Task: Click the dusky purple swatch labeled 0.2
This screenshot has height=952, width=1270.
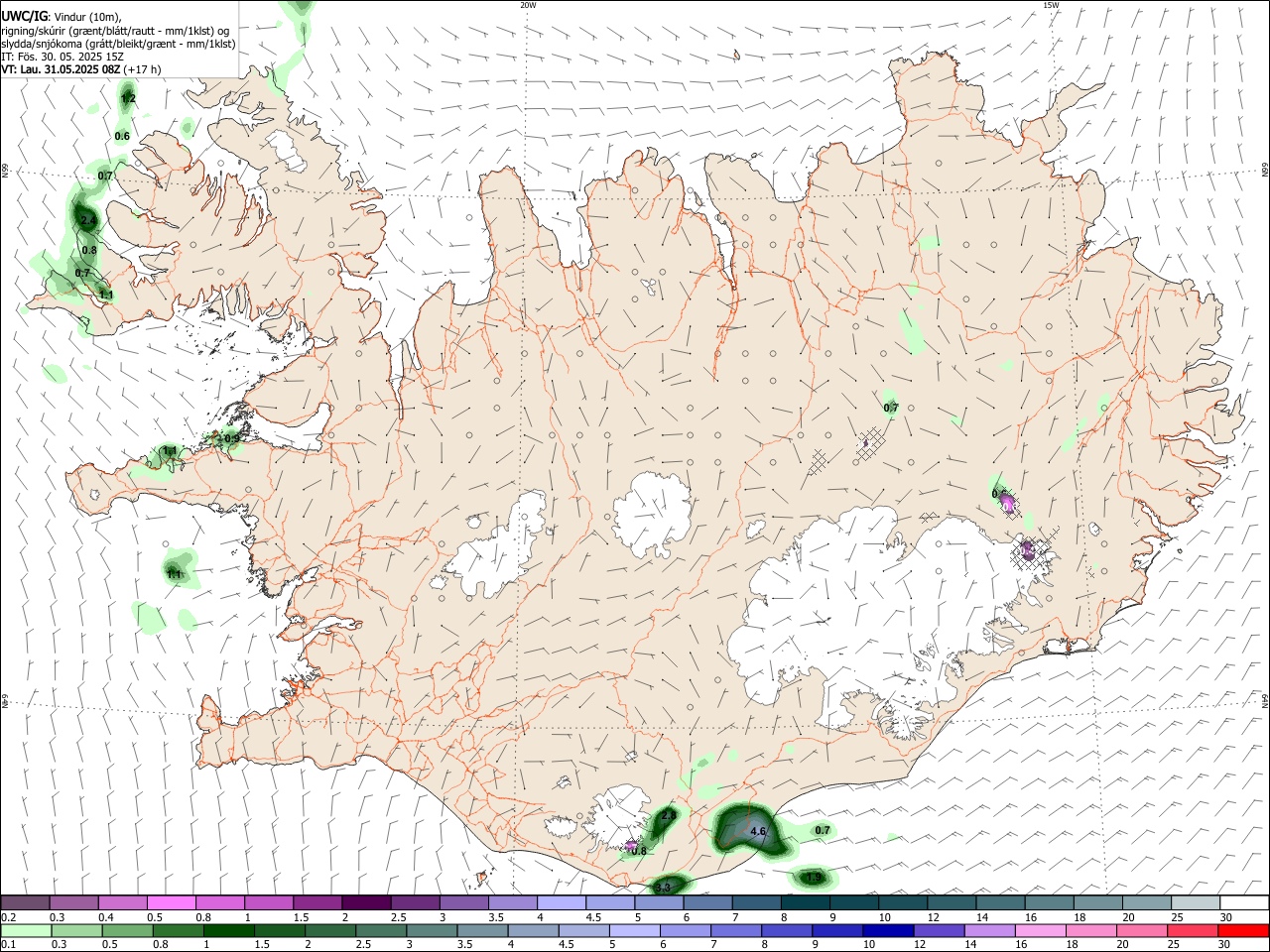Action: pyautogui.click(x=25, y=902)
